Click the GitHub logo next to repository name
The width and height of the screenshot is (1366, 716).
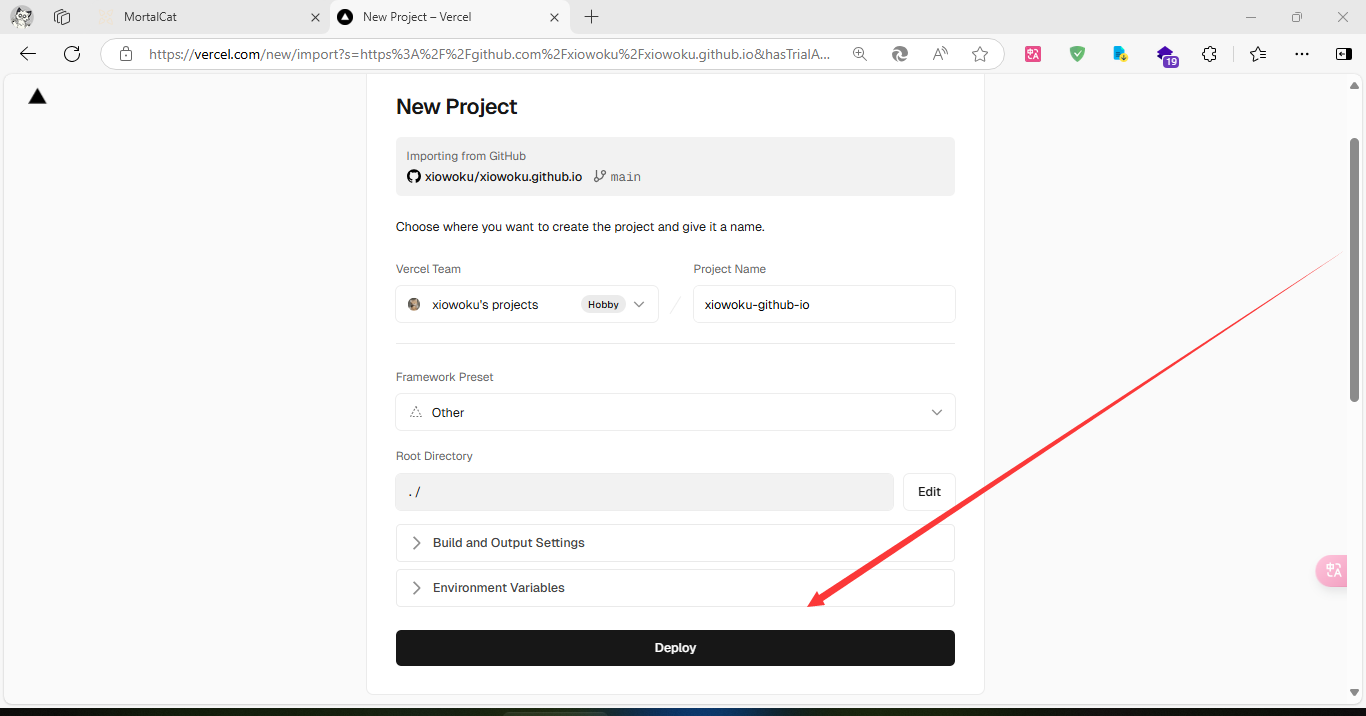coord(413,176)
